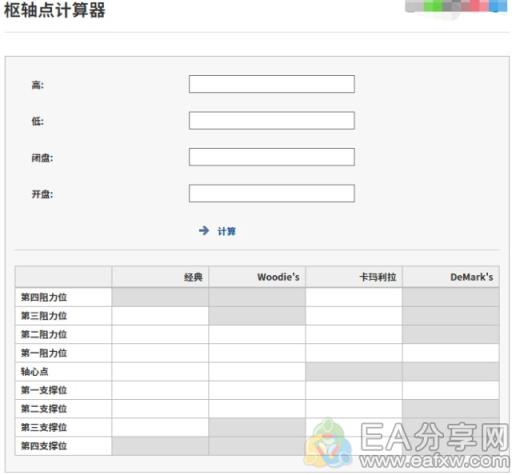
Task: Click 卡玛利拉 cell in 第二支撑位 row
Action: [x=354, y=409]
